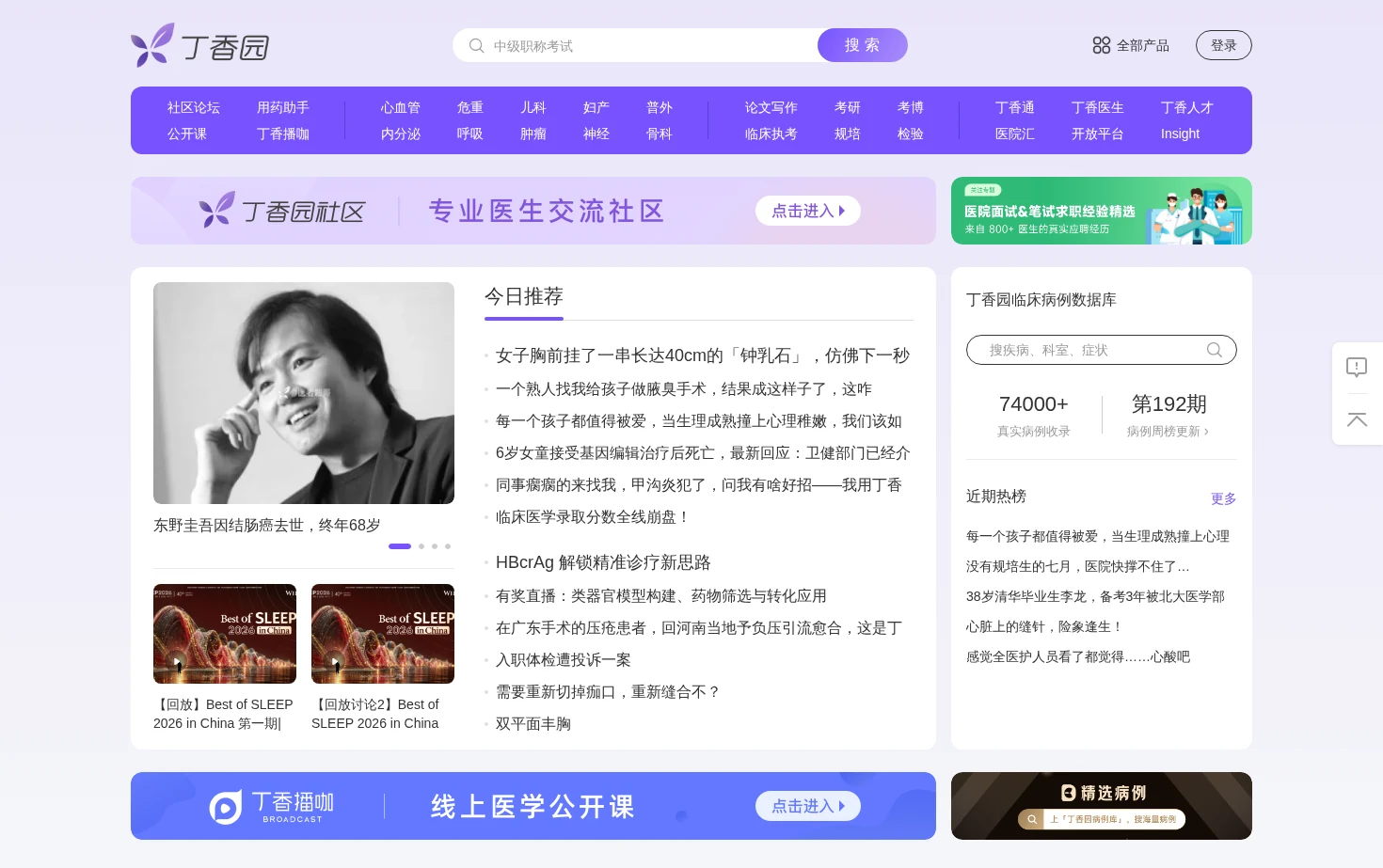Open hot-list item 38岁清华毕业生李龙
Image resolution: width=1383 pixels, height=868 pixels.
[x=1095, y=596]
